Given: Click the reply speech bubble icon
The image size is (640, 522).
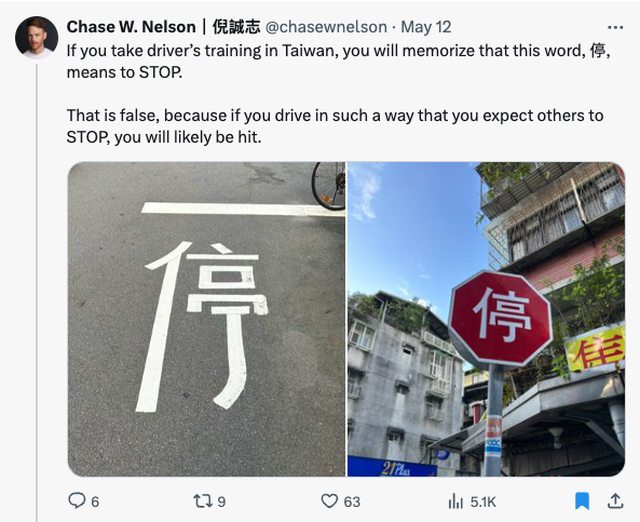Looking at the screenshot, I should tap(77, 500).
